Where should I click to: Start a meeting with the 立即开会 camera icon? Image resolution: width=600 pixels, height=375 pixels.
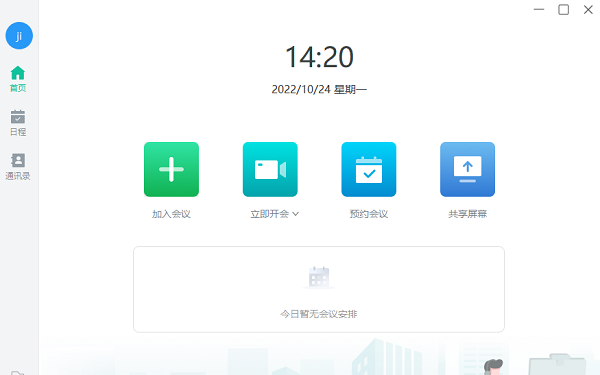coord(270,169)
